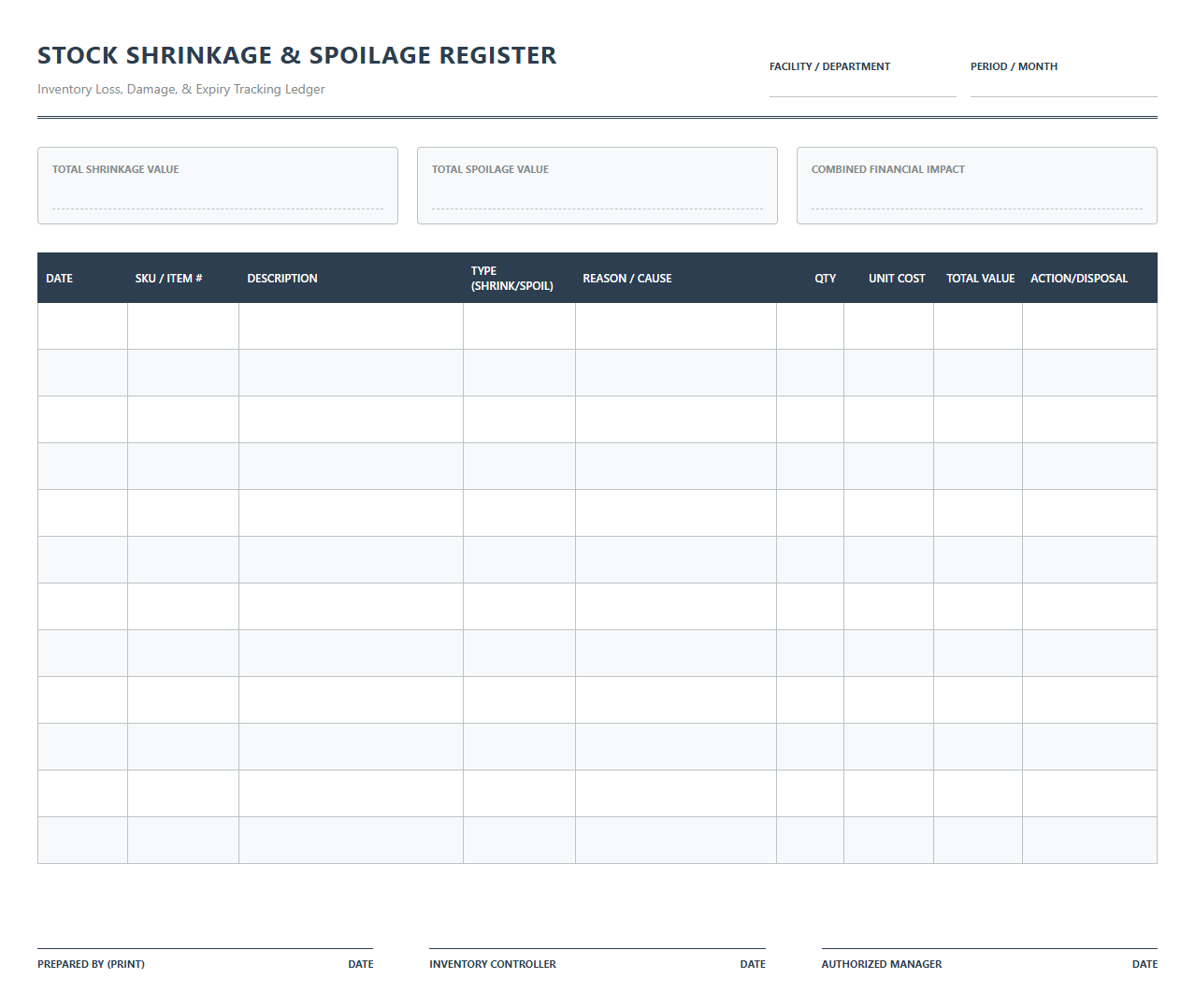Click the Inventory Controller signature line

597,948
